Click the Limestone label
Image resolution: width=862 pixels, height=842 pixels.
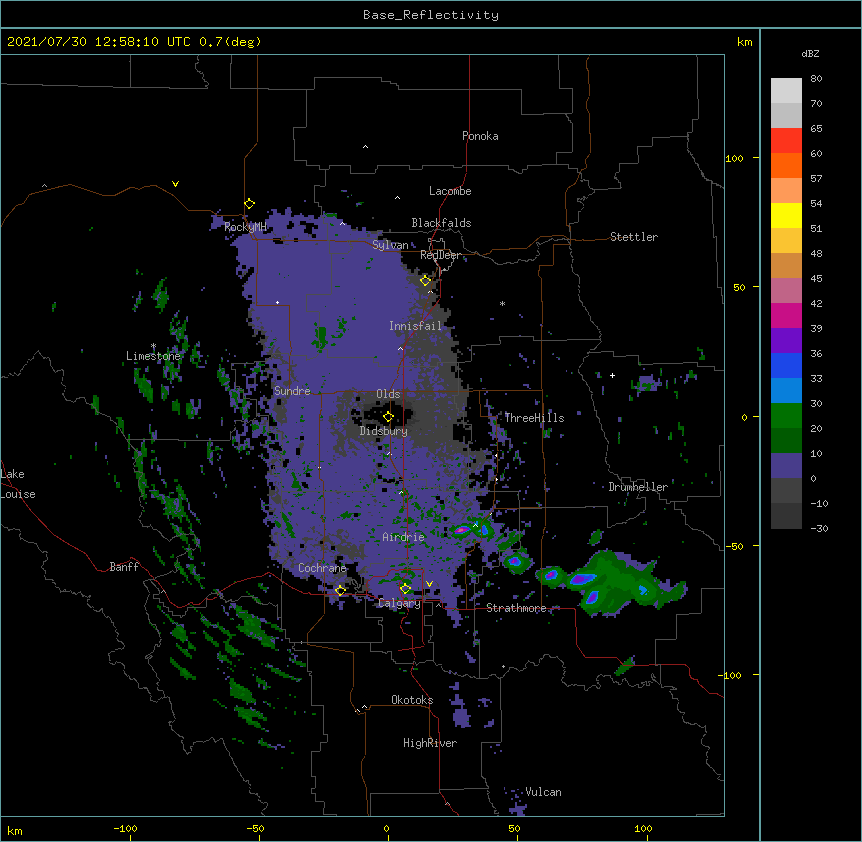coord(153,356)
